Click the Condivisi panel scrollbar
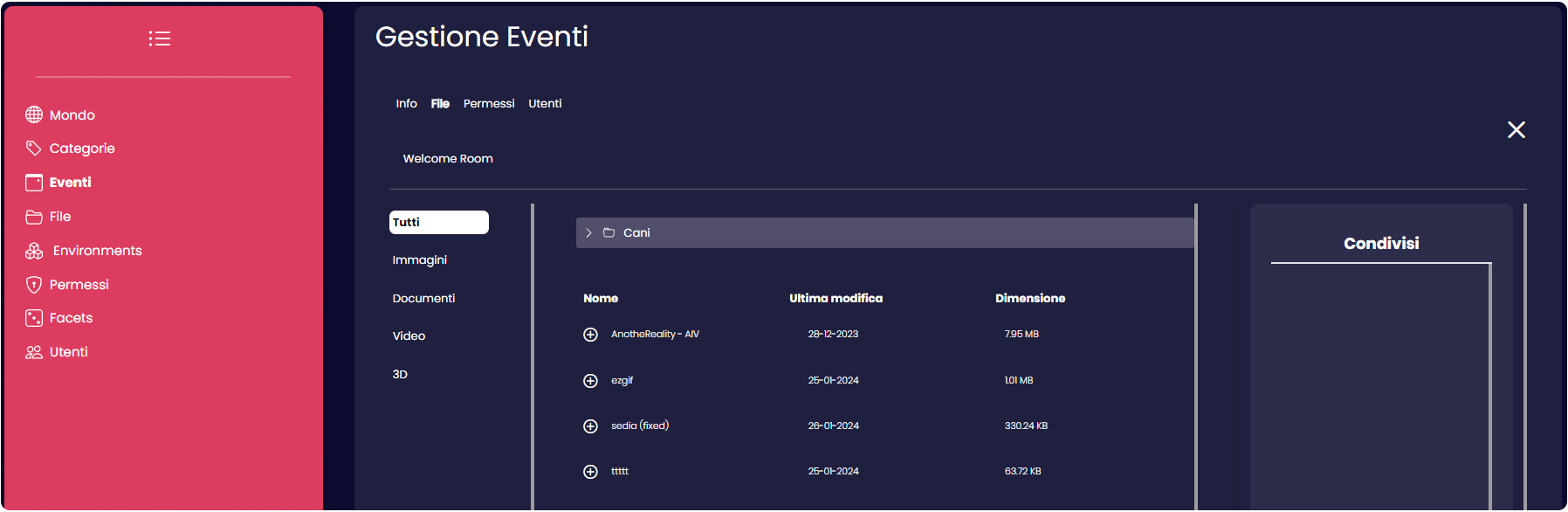 click(x=1490, y=386)
